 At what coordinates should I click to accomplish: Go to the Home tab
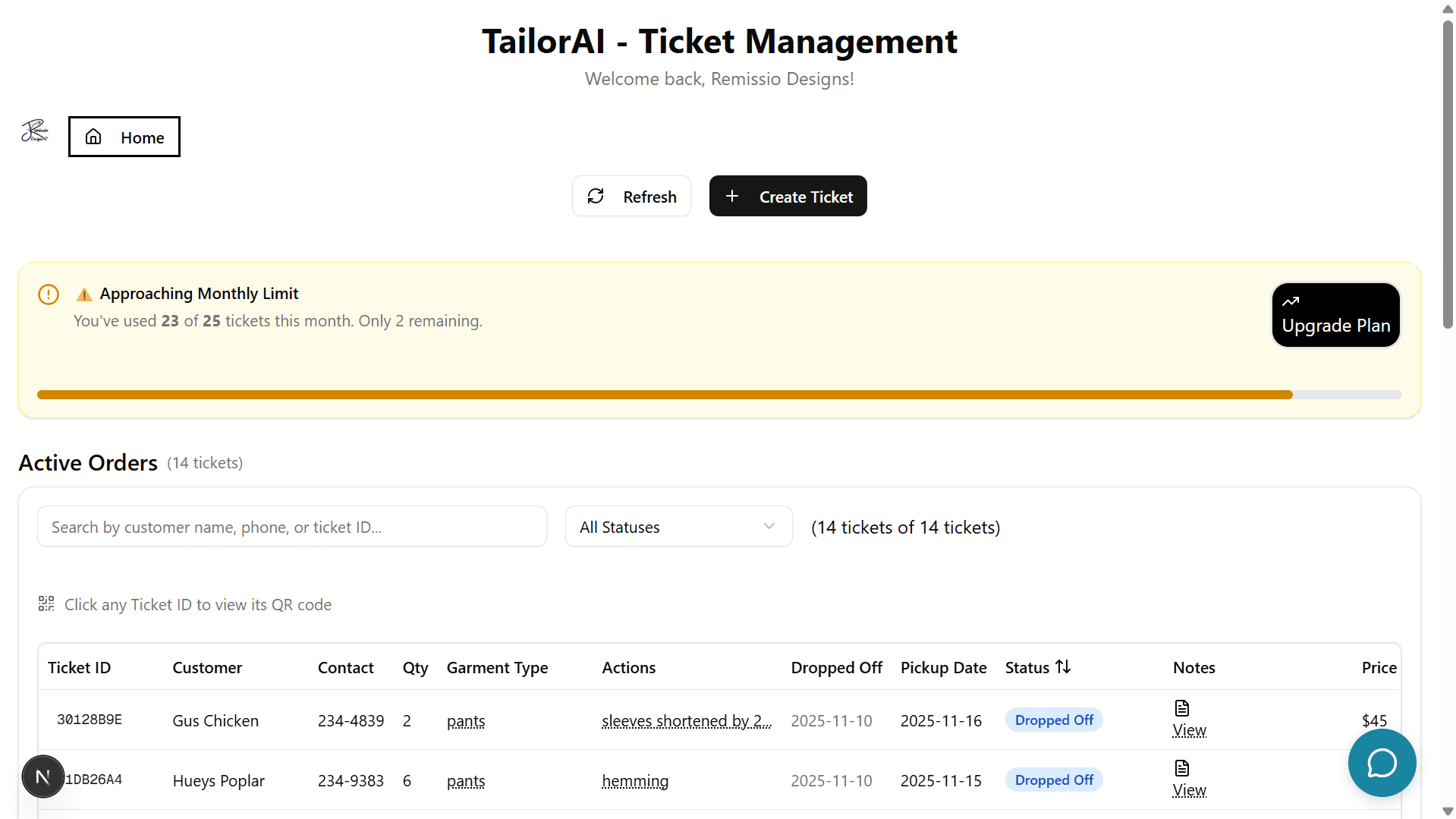pos(124,137)
